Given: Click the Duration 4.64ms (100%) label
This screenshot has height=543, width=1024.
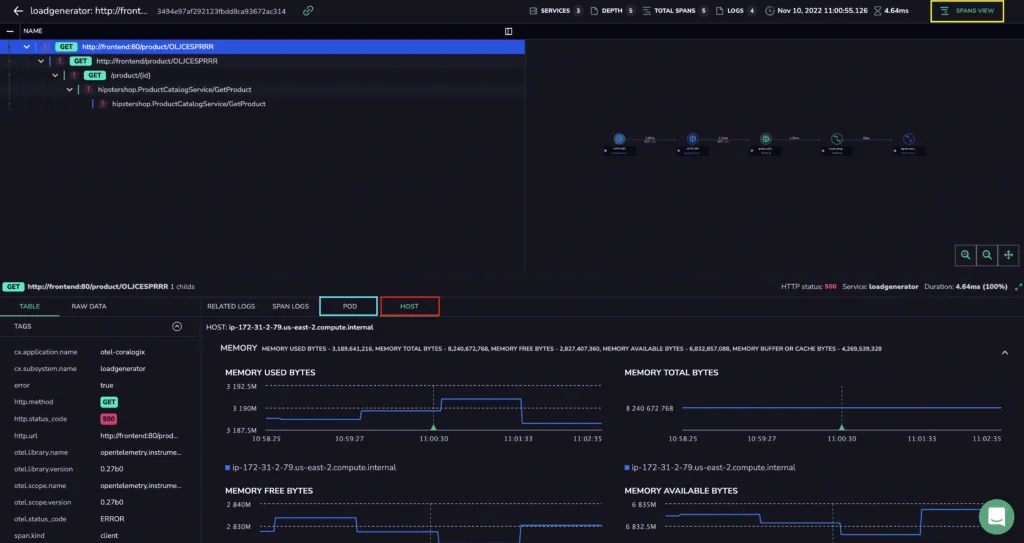Looking at the screenshot, I should pyautogui.click(x=966, y=287).
